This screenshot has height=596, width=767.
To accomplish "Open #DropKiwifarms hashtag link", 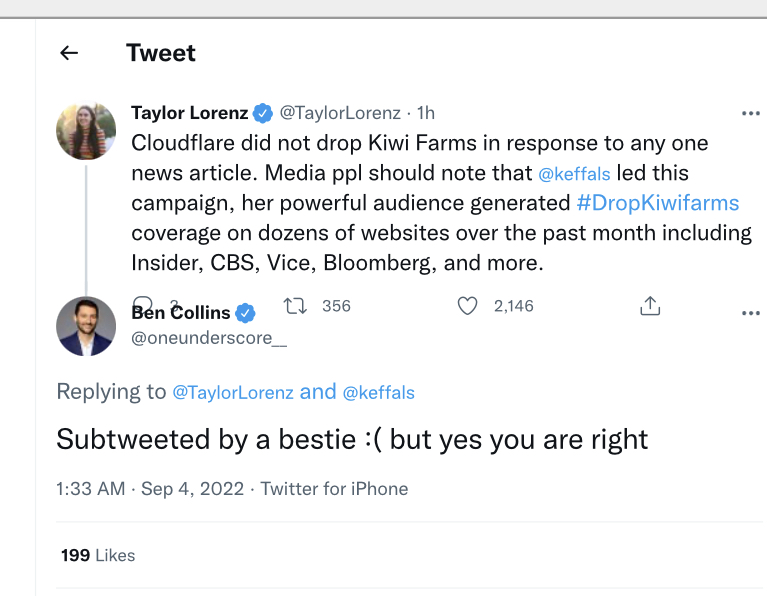I will click(x=658, y=203).
